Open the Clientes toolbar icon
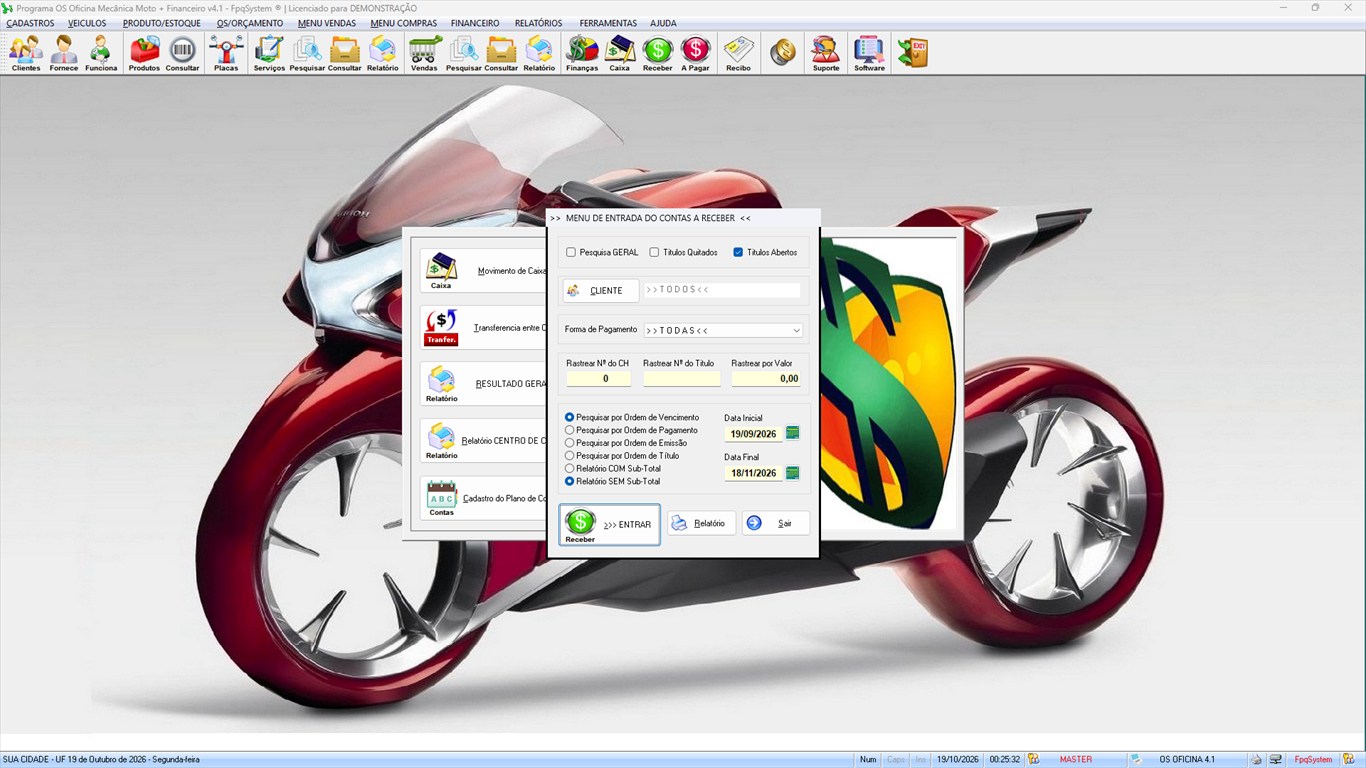 pos(26,53)
